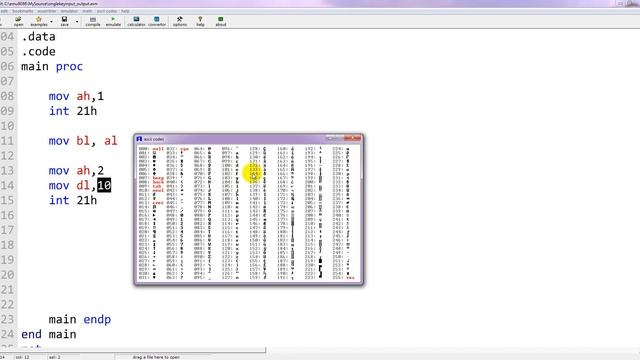Image resolution: width=640 pixels, height=360 pixels.
Task: Click the 'drag a file here to open' status text
Action: (156, 357)
